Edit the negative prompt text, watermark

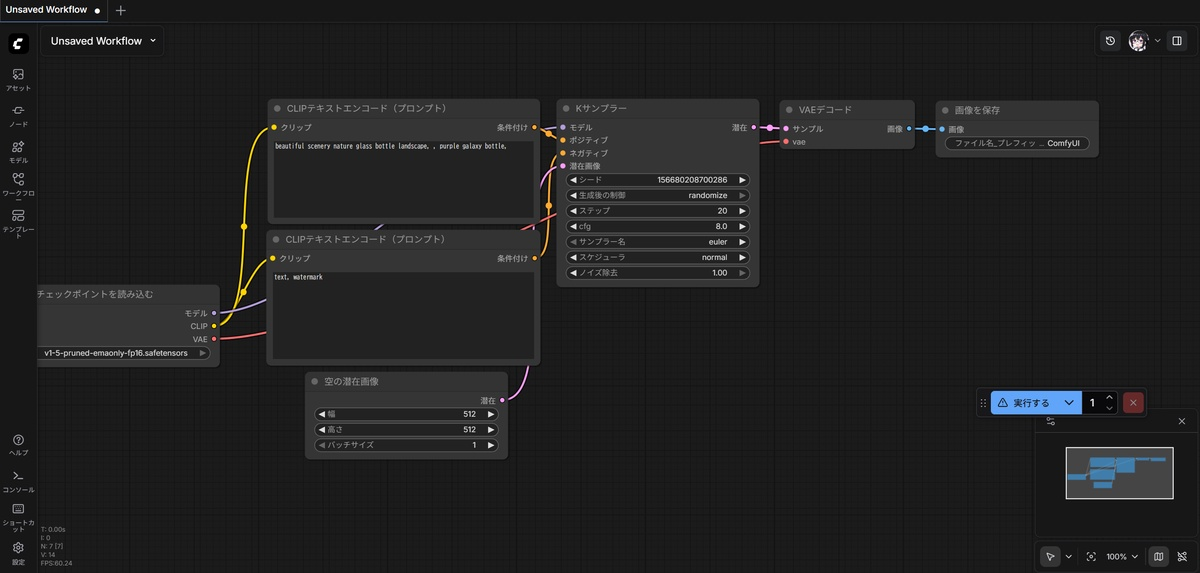point(404,315)
